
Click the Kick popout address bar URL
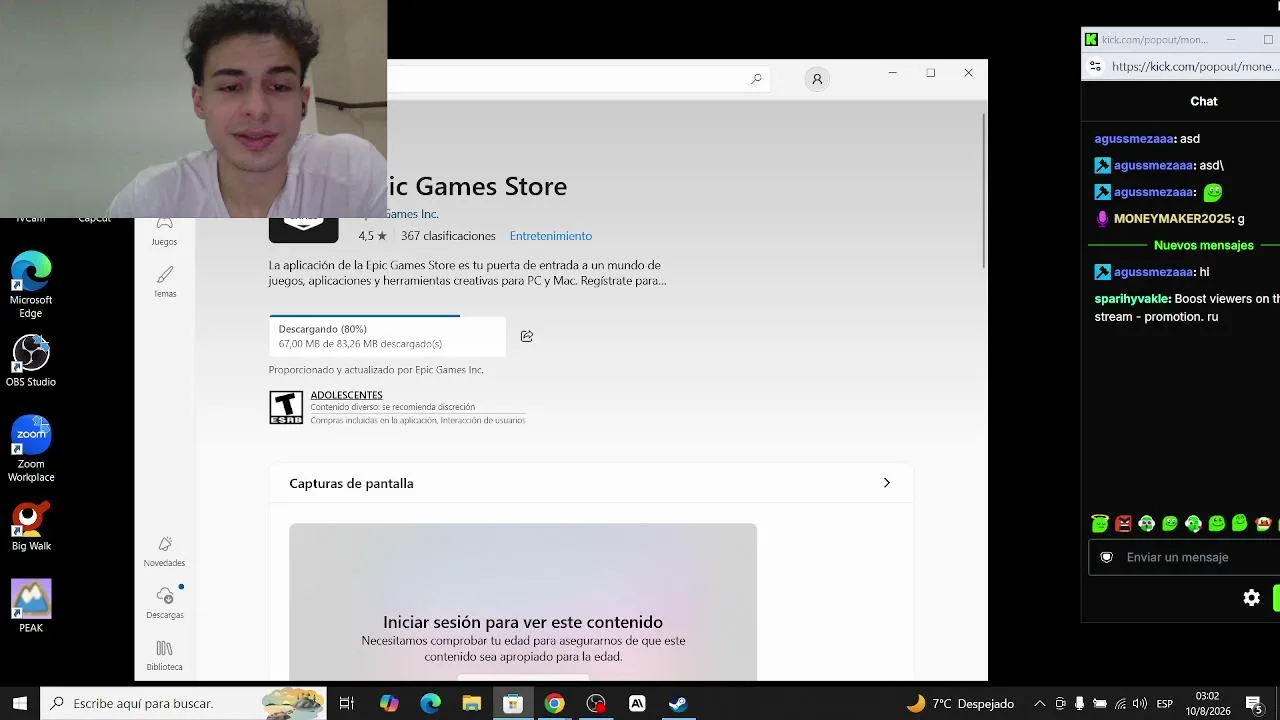[1195, 67]
